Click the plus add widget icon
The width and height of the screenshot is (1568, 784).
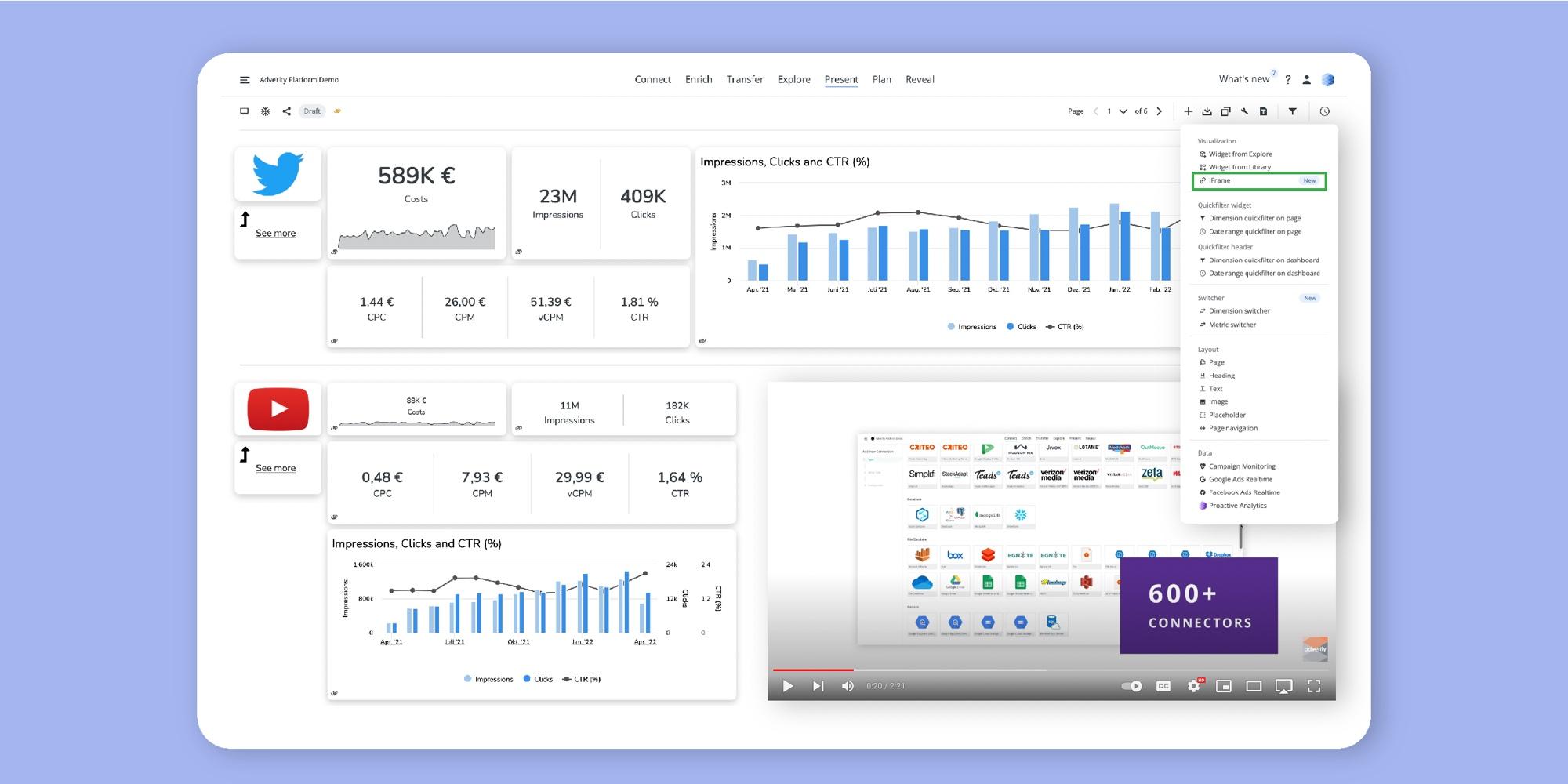[1188, 111]
